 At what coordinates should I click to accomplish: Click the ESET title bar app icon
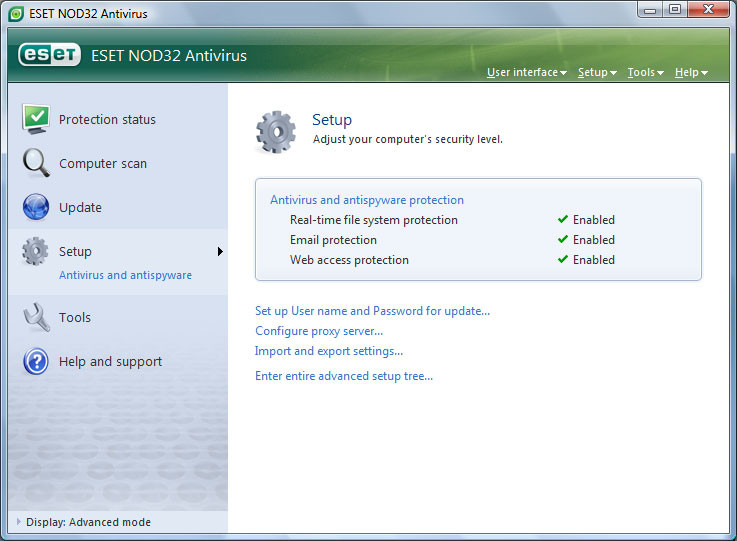click(16, 14)
